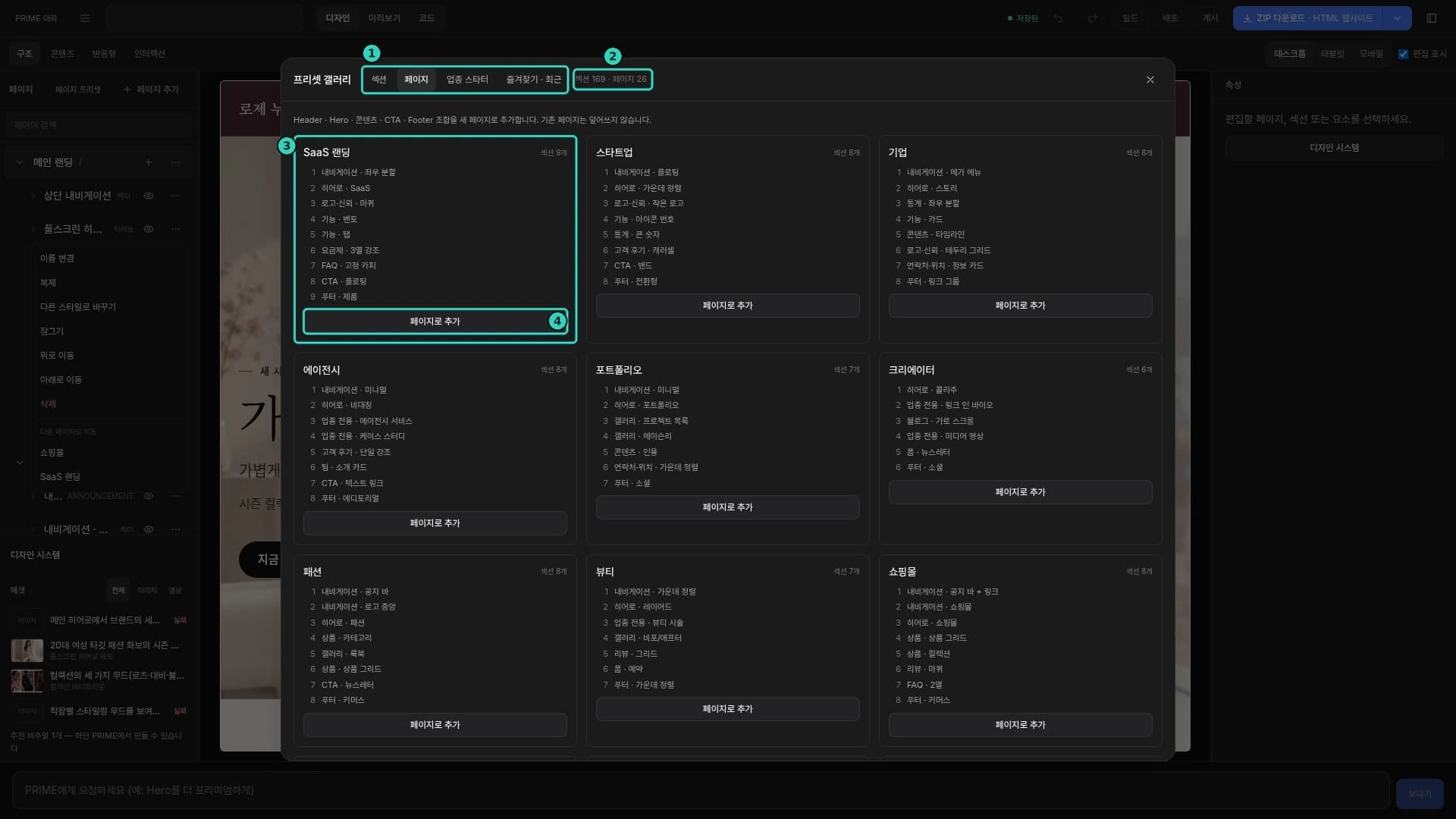Expand the 상단 내비게이션 layer
Screen dimensions: 1456x819
33,196
